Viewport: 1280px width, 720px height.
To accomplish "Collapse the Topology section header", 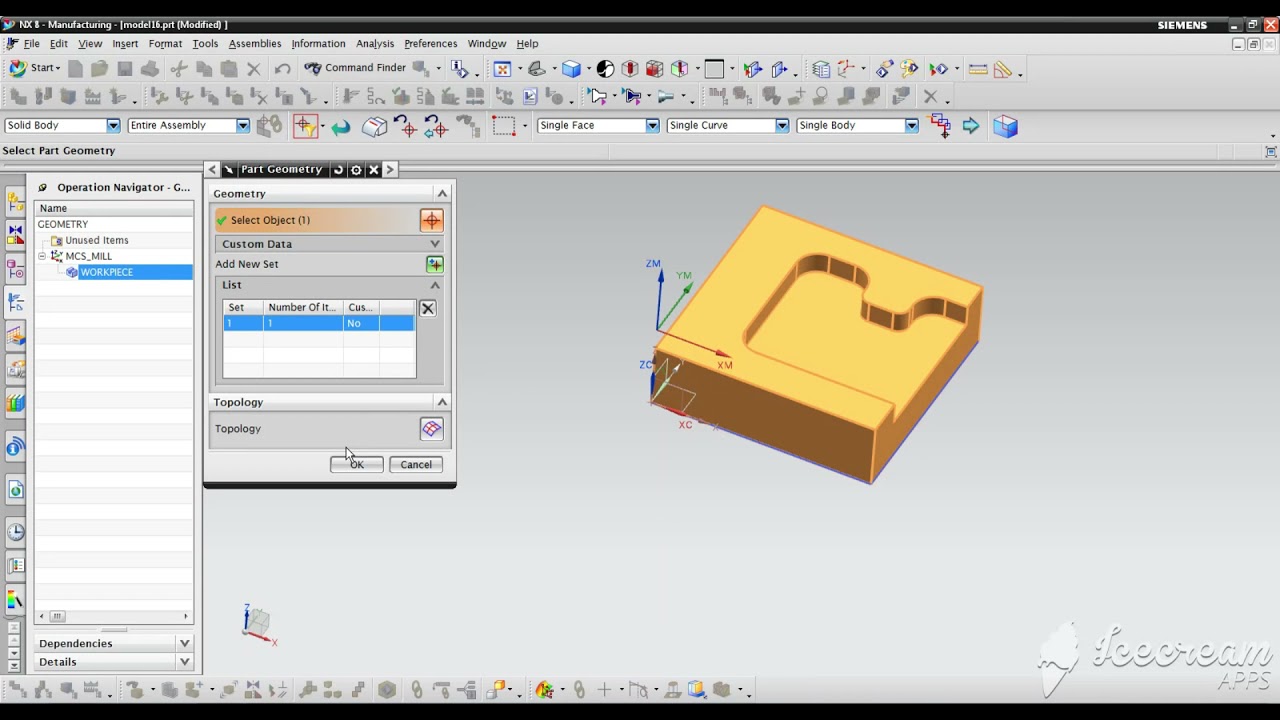I will pyautogui.click(x=442, y=402).
